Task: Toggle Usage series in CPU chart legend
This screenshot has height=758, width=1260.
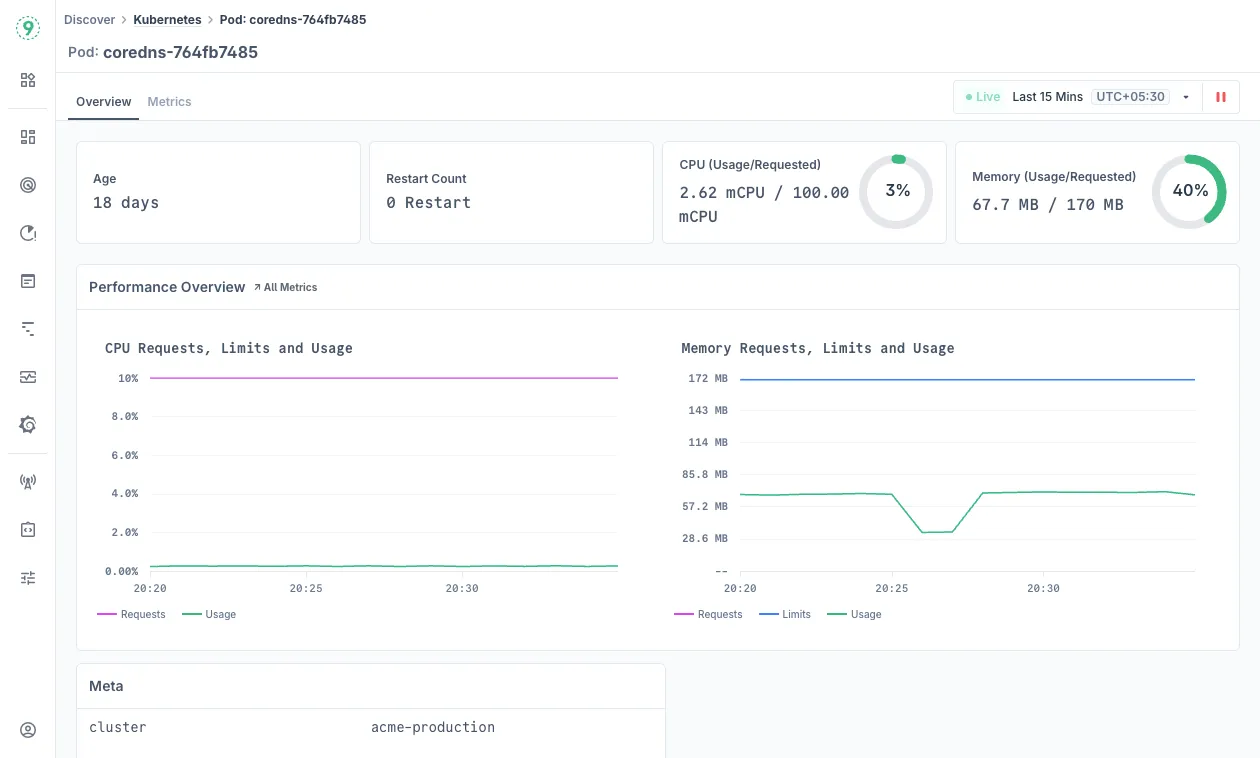Action: point(220,614)
